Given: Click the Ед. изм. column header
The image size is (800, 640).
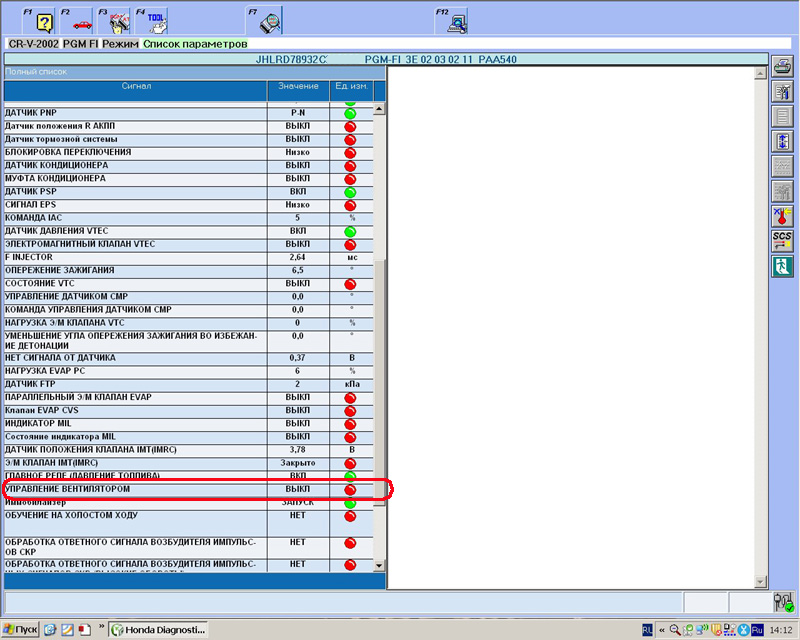Looking at the screenshot, I should pyautogui.click(x=352, y=90).
